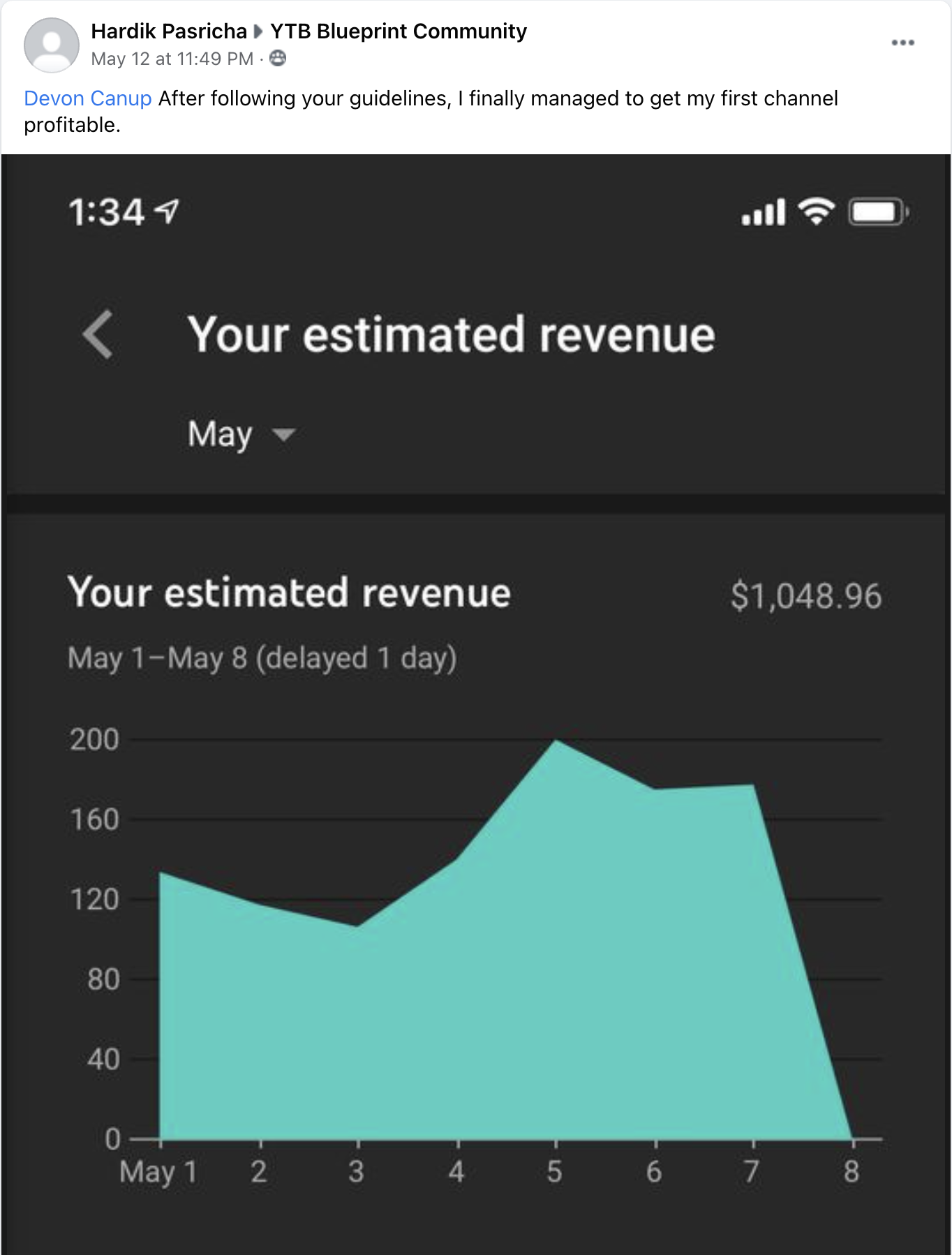Click the 1:34 clock time
The width and height of the screenshot is (952, 1255).
(107, 211)
